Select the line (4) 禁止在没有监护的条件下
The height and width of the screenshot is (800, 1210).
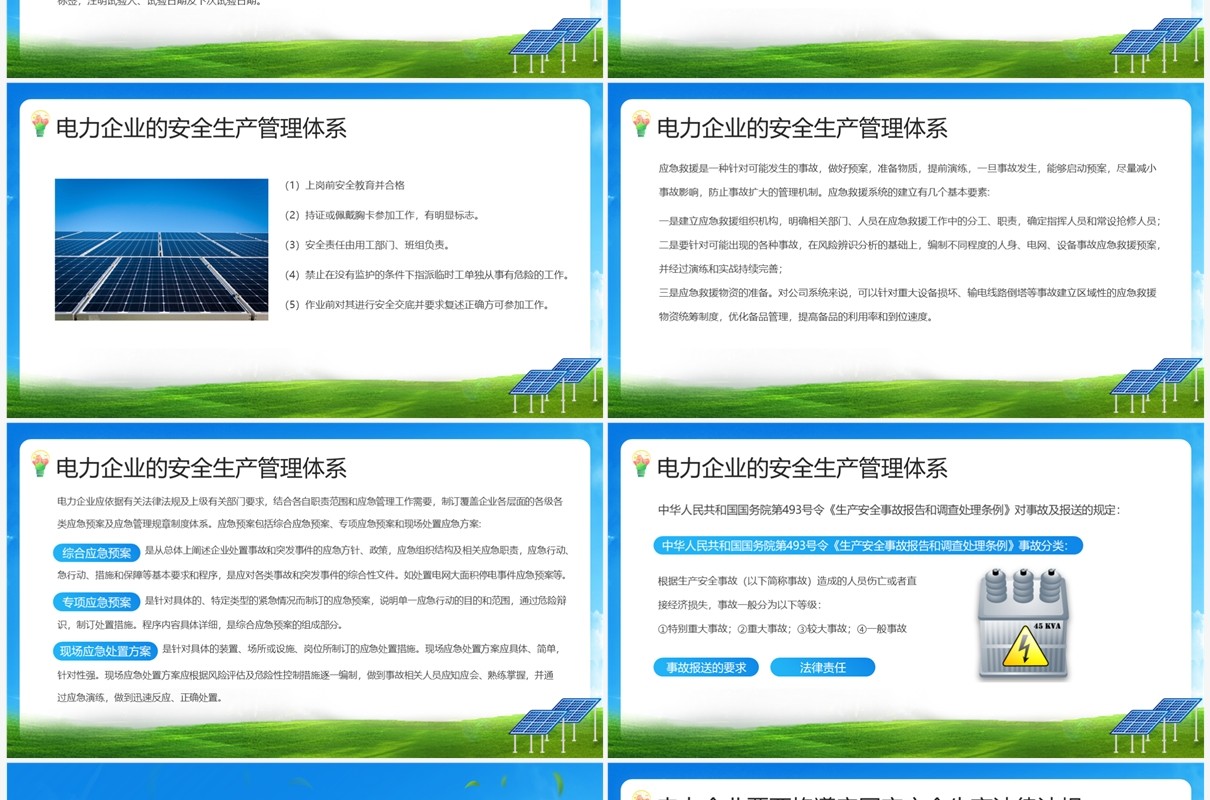(x=426, y=275)
